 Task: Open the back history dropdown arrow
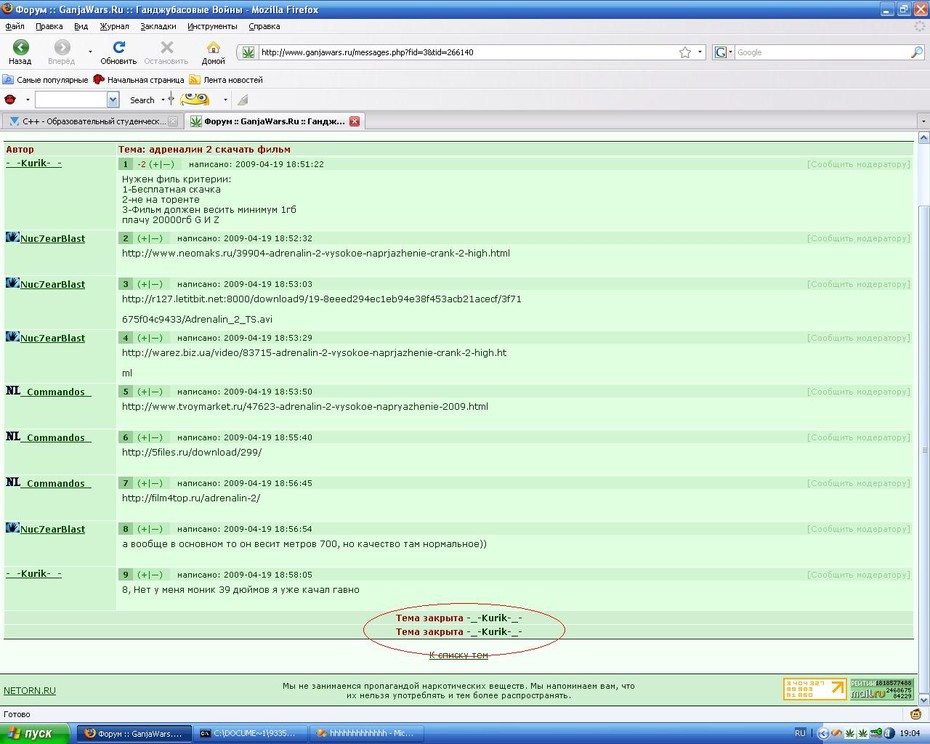pos(90,52)
